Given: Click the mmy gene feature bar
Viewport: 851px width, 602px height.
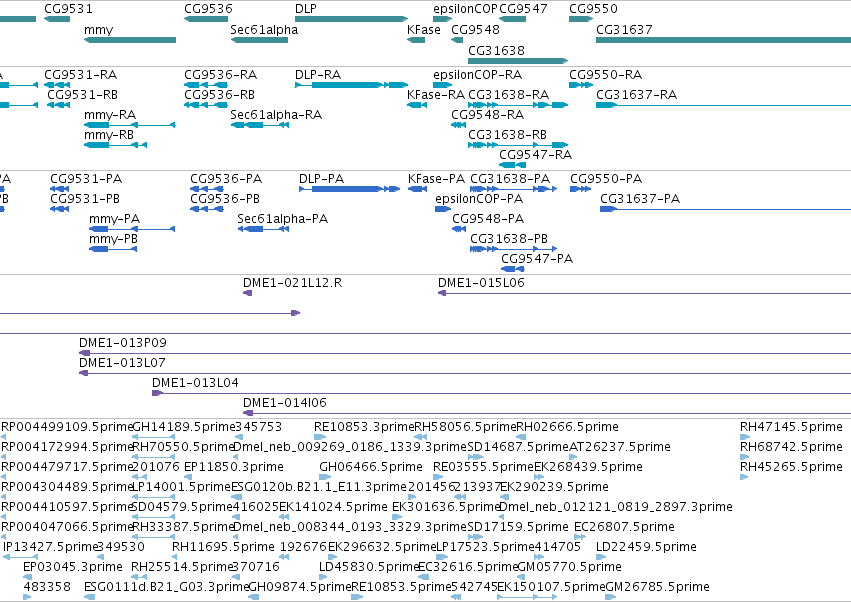Looking at the screenshot, I should [x=130, y=40].
